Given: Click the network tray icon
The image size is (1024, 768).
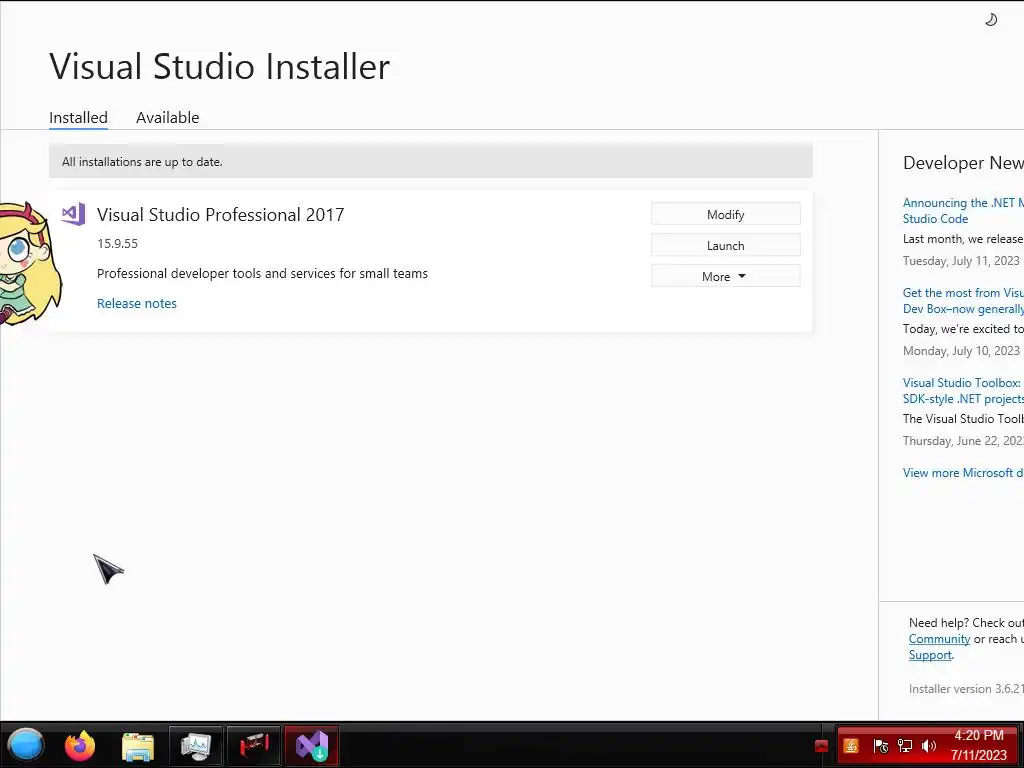Looking at the screenshot, I should [x=904, y=746].
